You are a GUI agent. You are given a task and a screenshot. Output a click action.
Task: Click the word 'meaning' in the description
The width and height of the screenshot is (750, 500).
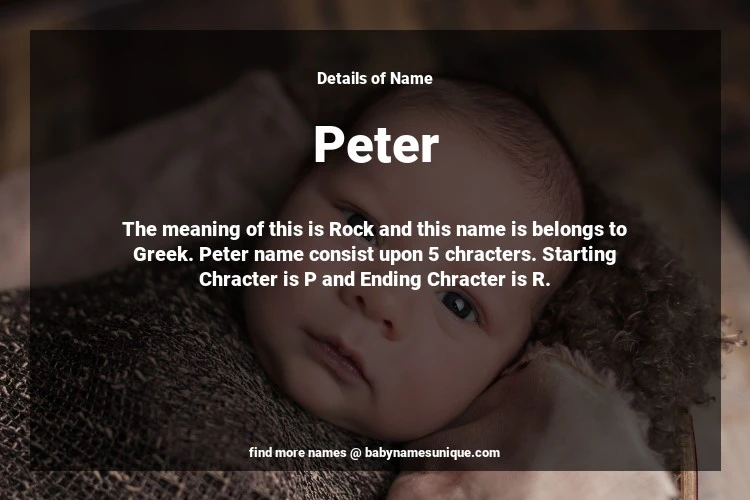coord(201,230)
